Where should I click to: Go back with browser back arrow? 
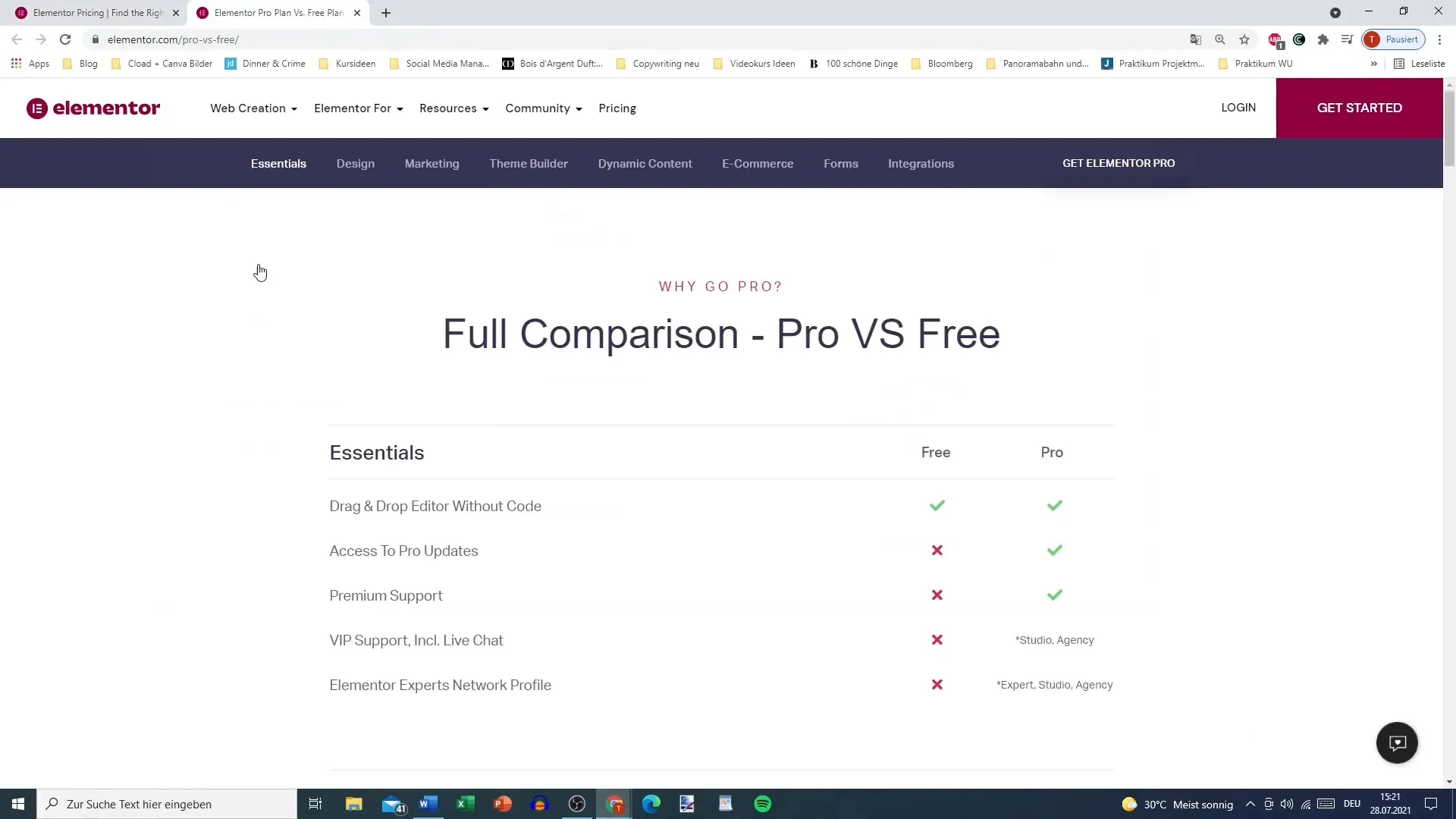coord(17,39)
